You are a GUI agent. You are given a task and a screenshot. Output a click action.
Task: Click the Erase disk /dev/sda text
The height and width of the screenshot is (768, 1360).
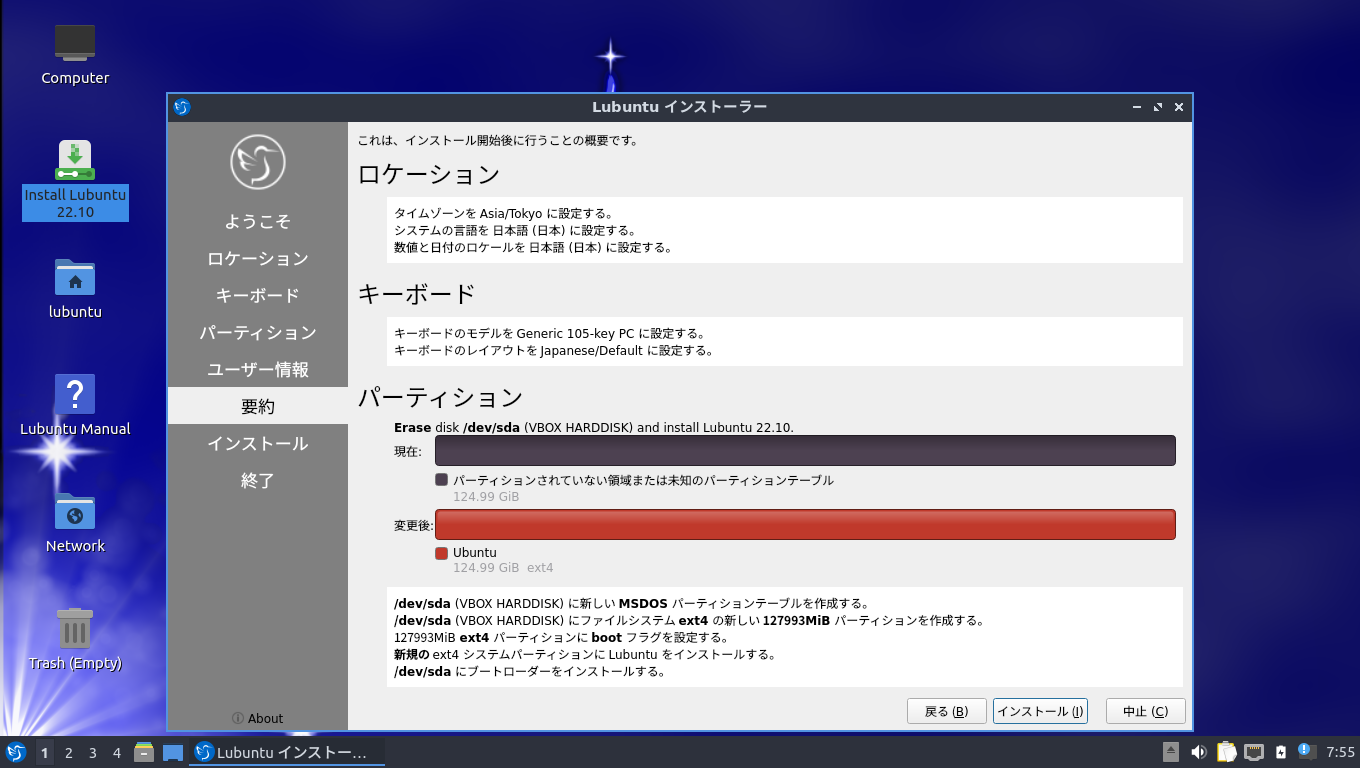[594, 427]
